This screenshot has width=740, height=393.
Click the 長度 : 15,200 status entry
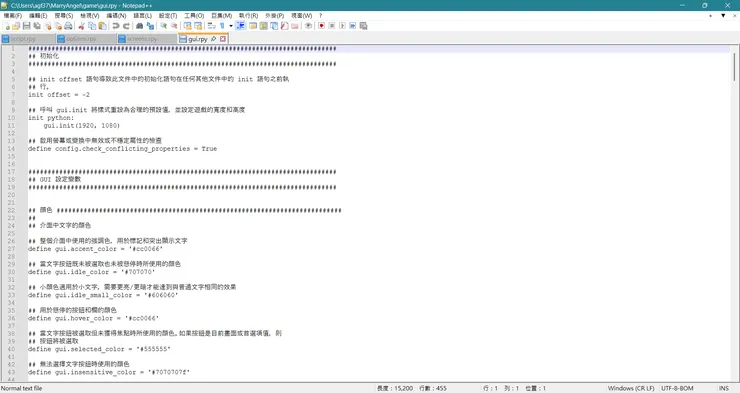(x=395, y=388)
